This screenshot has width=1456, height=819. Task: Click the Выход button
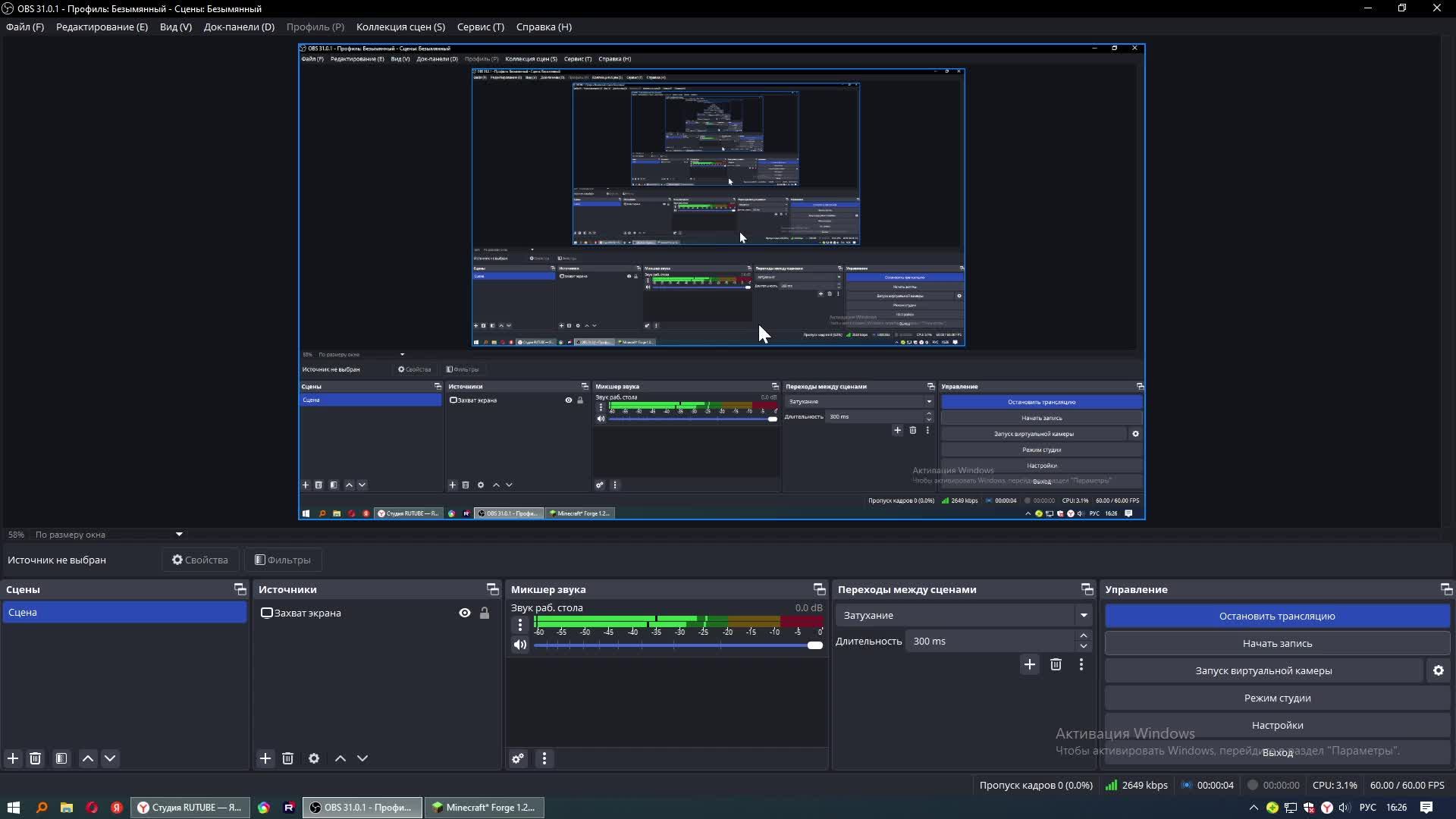click(1277, 752)
